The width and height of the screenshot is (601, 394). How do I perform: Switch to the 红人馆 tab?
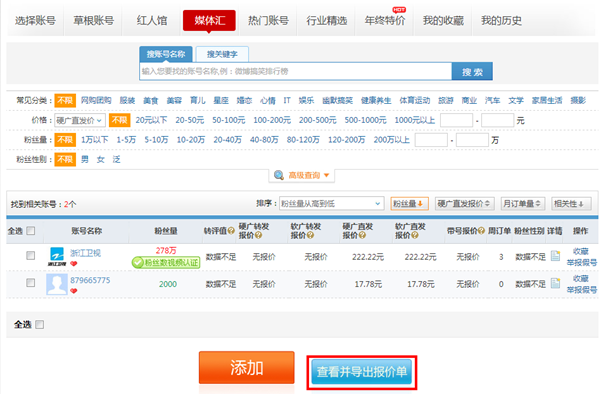tap(152, 21)
